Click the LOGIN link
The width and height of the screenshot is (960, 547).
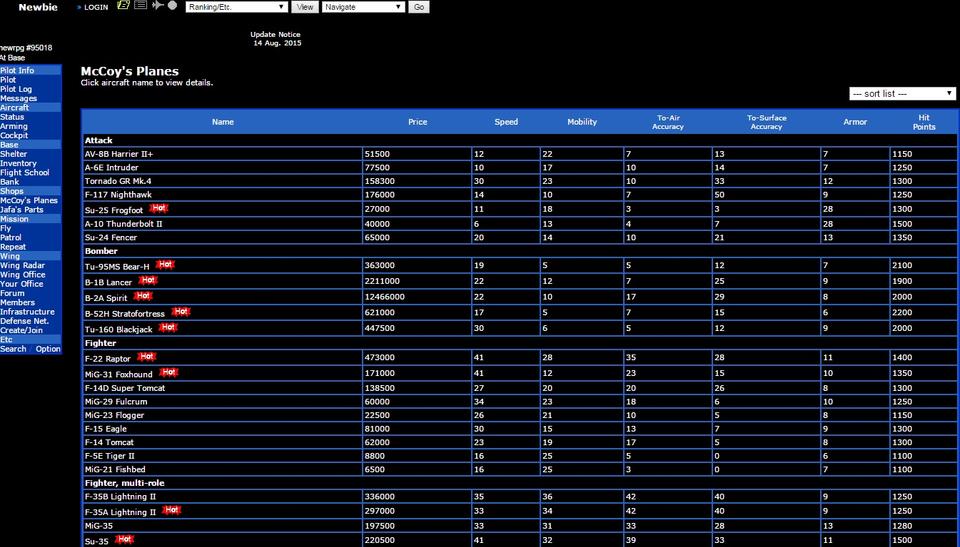(x=95, y=7)
